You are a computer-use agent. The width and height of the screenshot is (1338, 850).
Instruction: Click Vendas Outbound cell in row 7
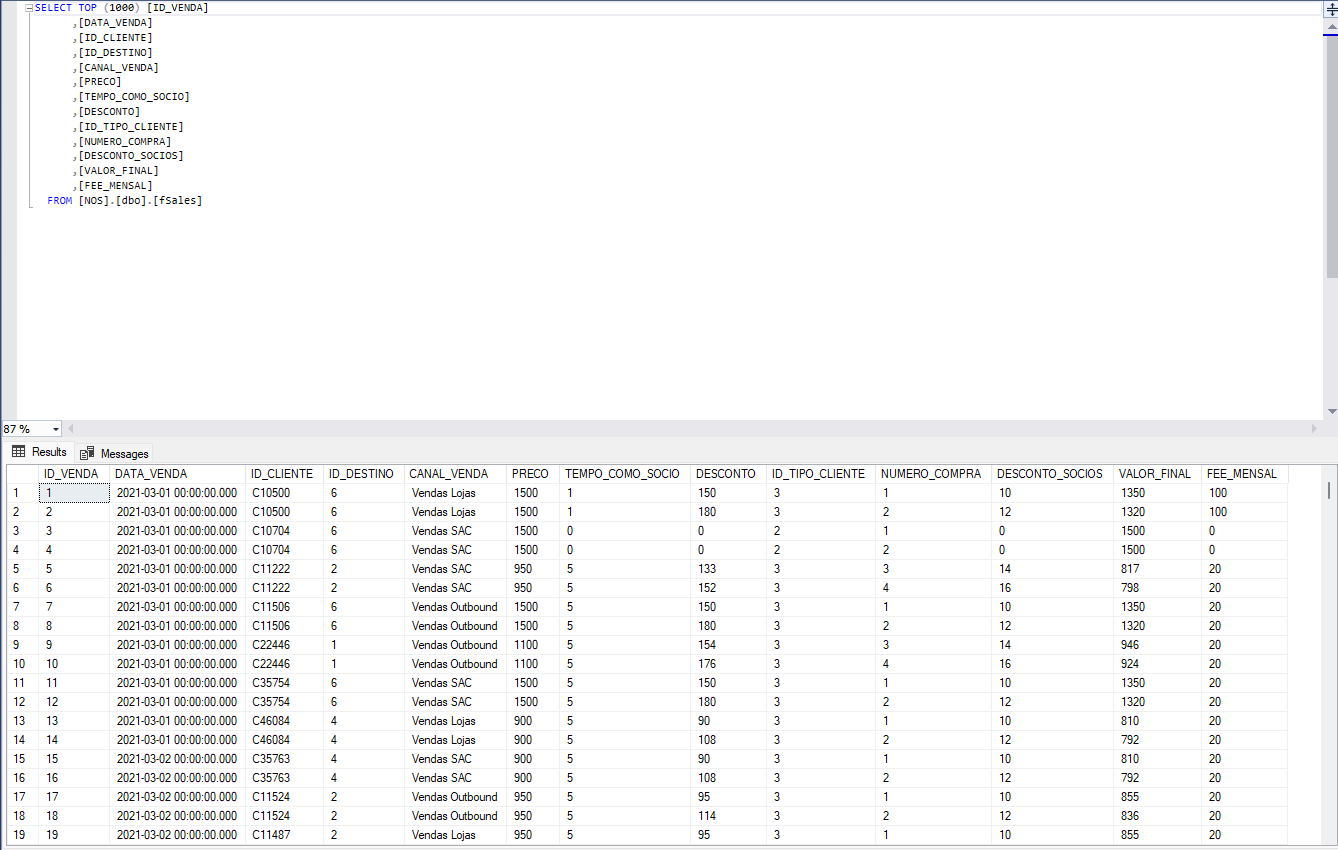click(456, 607)
